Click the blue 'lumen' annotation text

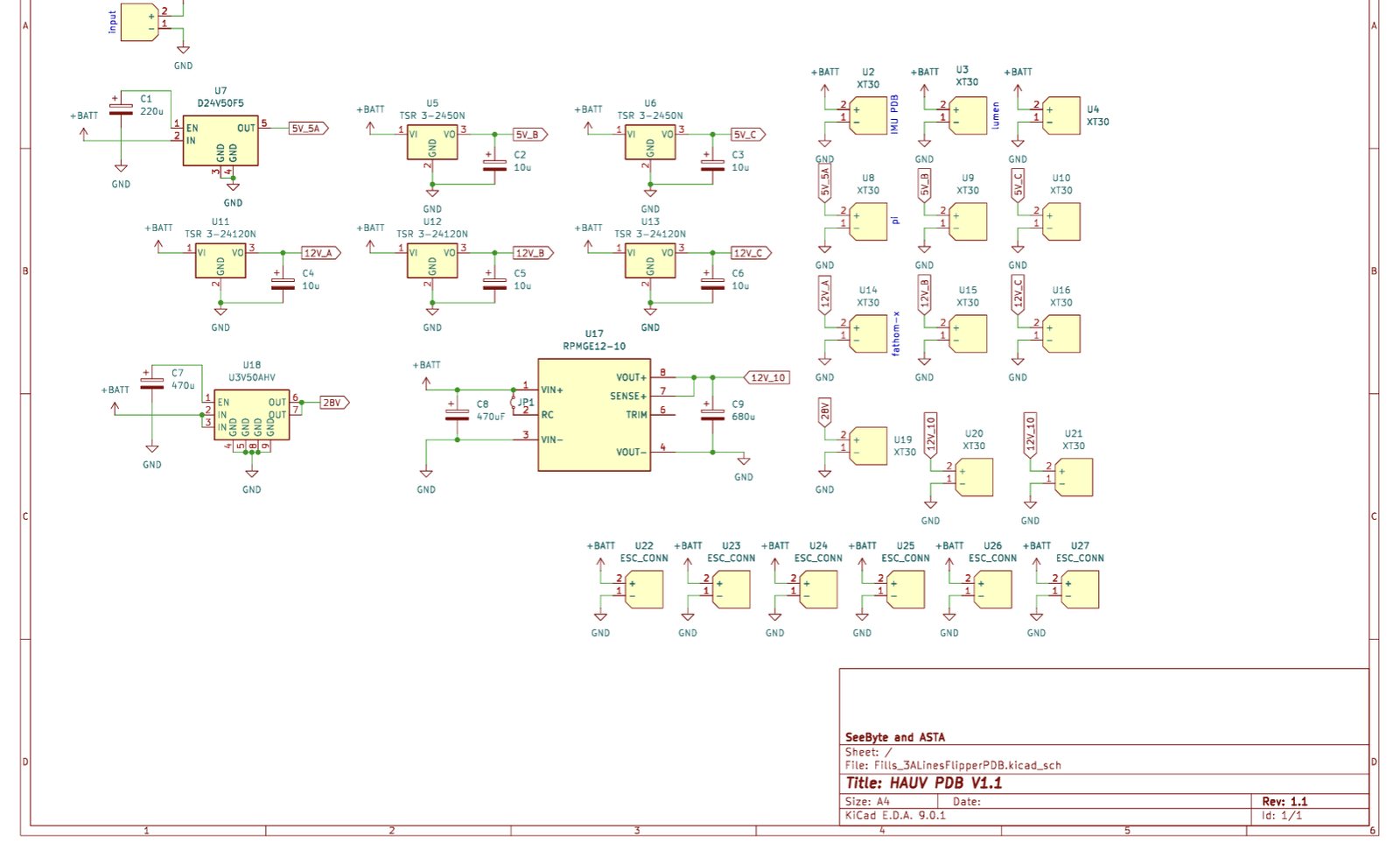click(x=995, y=116)
